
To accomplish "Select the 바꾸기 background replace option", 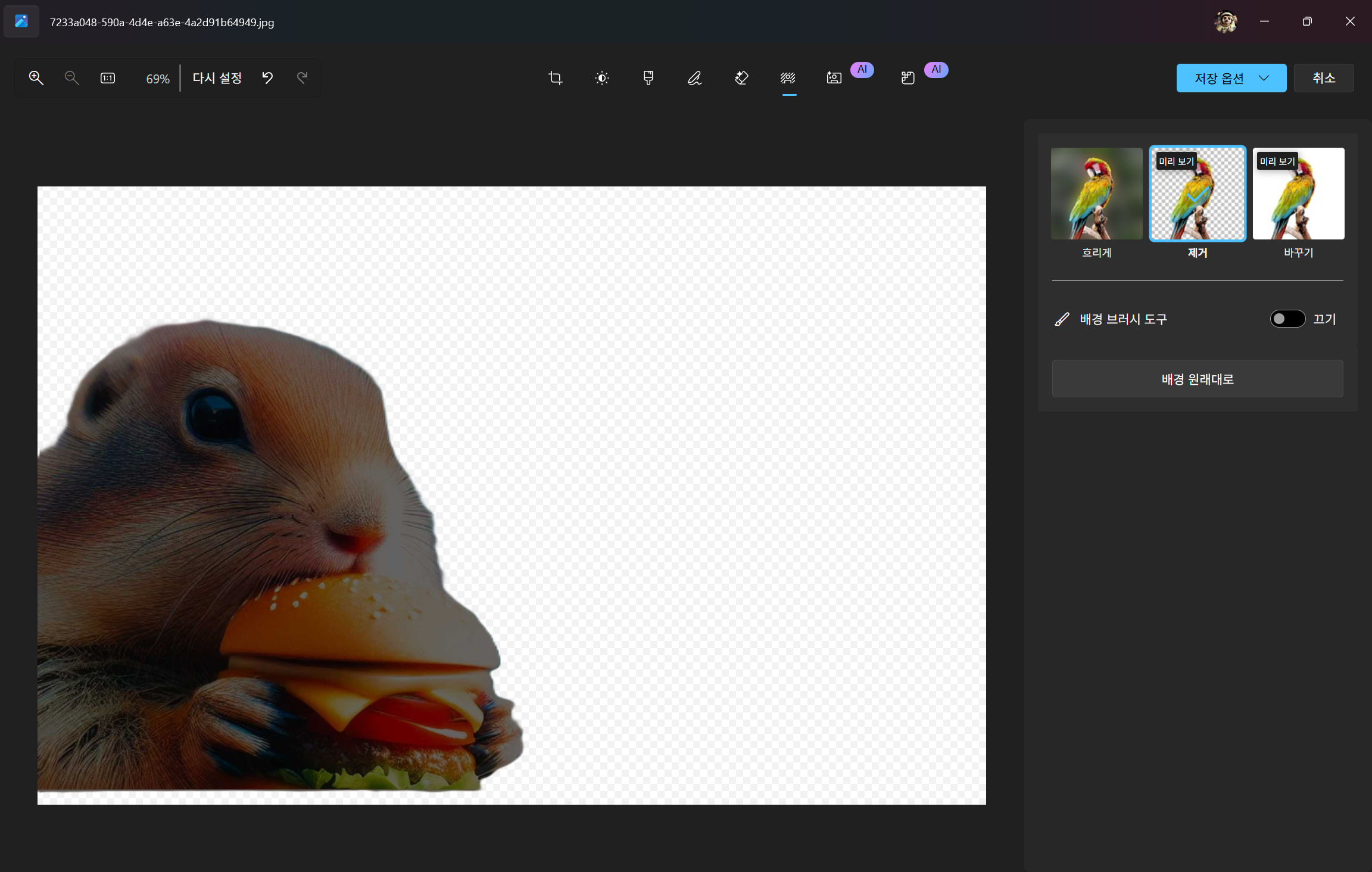I will point(1298,194).
